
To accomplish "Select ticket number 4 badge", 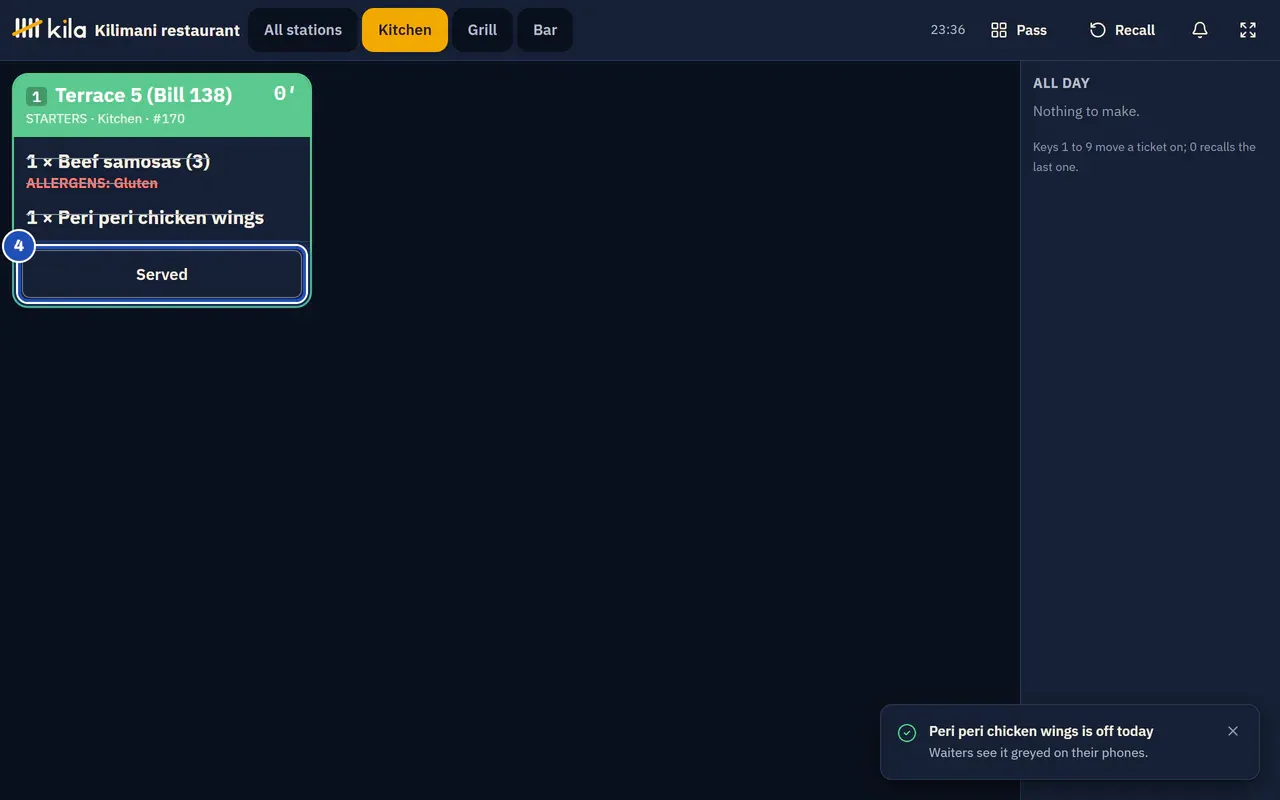I will click(19, 245).
